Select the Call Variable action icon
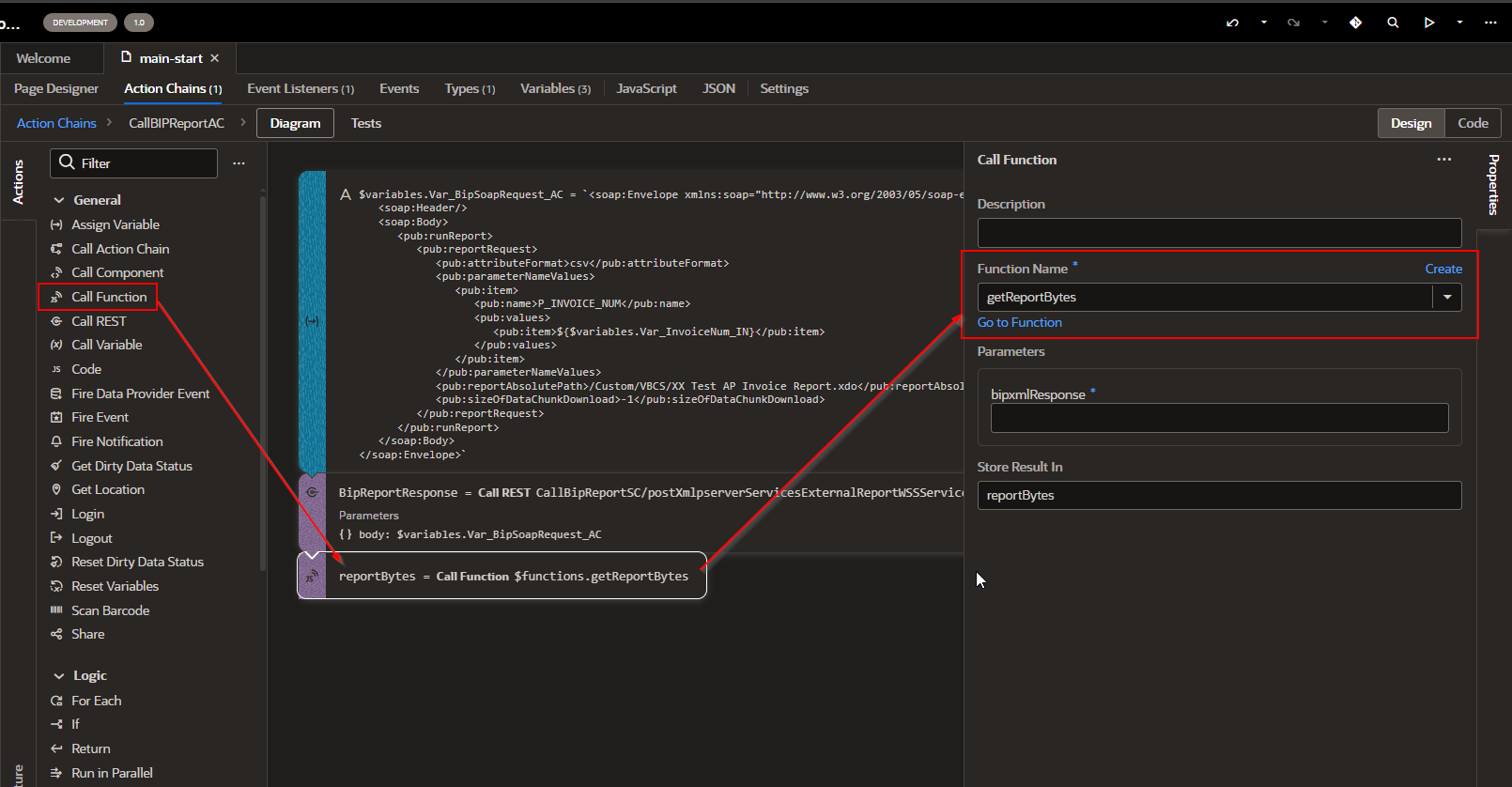This screenshot has width=1512, height=787. (56, 345)
